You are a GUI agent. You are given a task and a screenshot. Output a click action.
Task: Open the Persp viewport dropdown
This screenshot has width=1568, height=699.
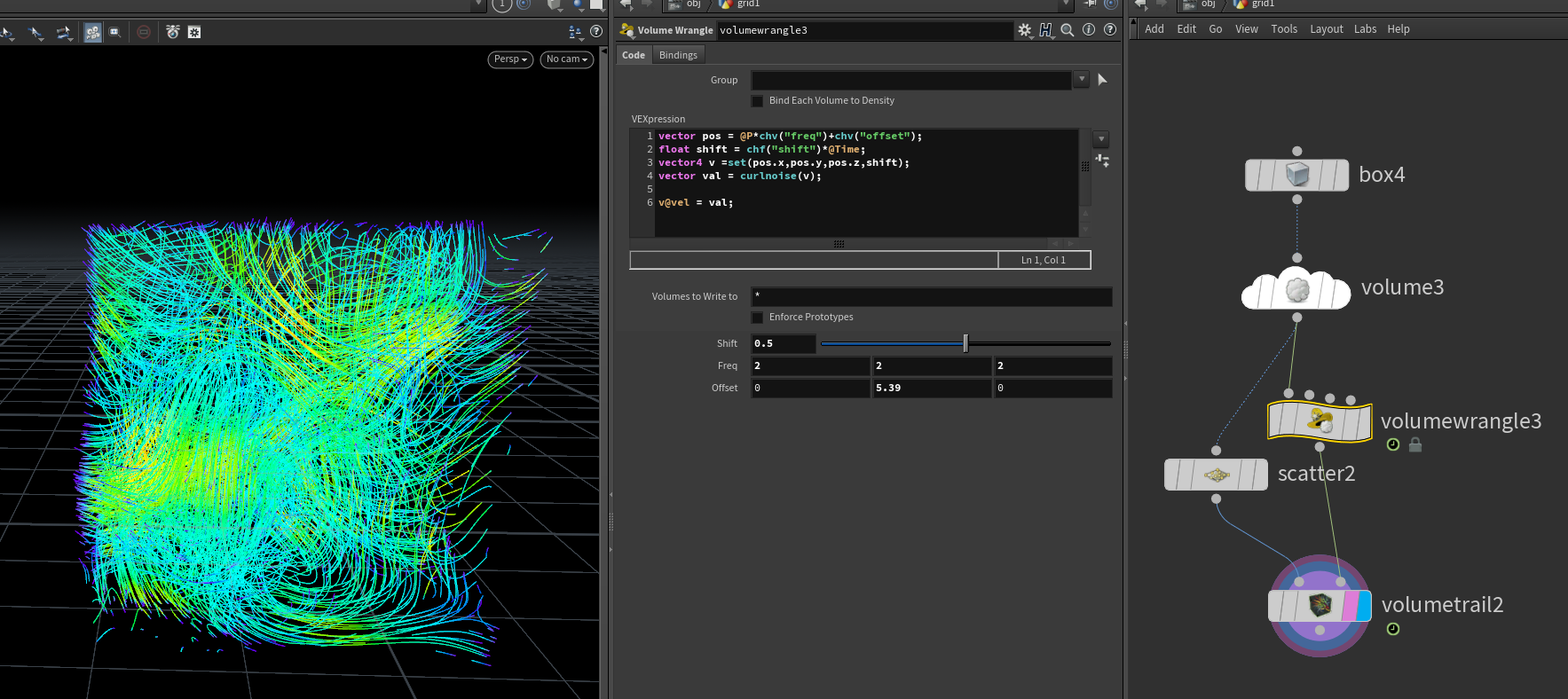pos(510,59)
